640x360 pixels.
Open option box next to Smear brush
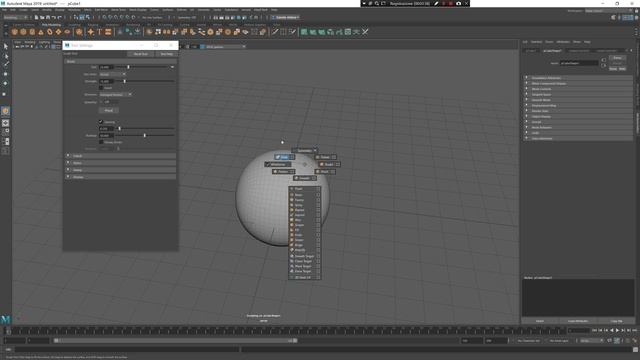coord(318,240)
